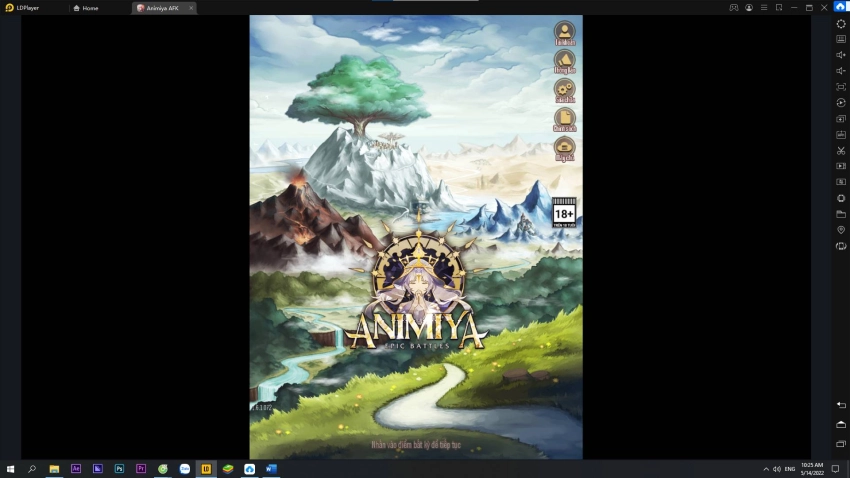This screenshot has height=478, width=850.
Task: Click the blue cloud upload icon top-right
Action: pos(841,7)
